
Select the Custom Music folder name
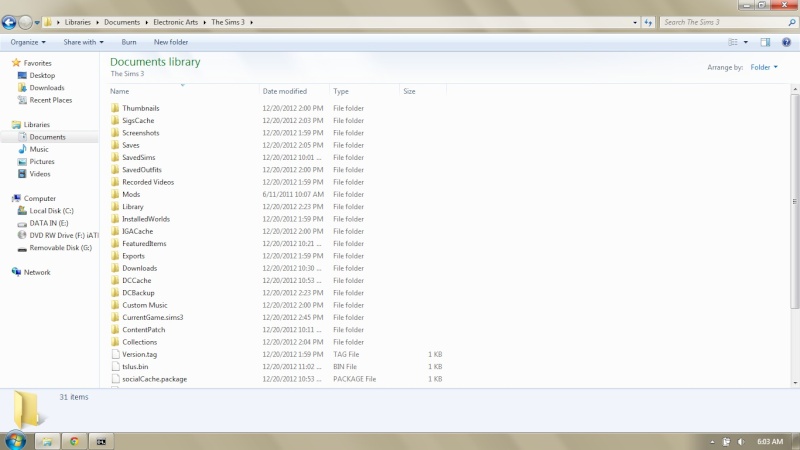click(x=145, y=305)
